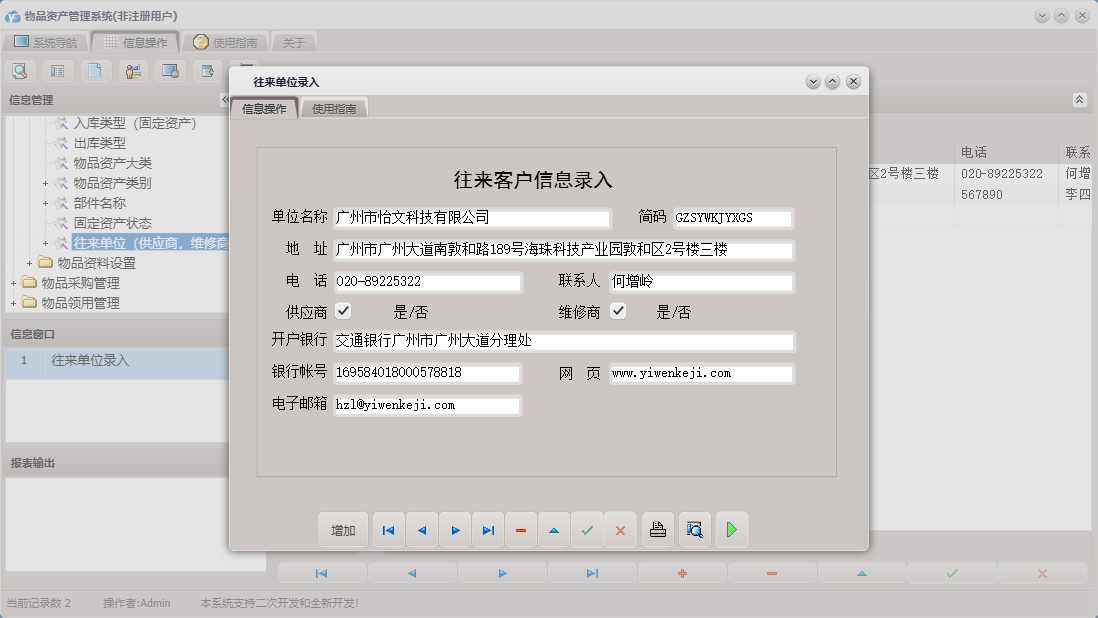Confirm the entry with the green checkmark
1098x618 pixels.
coord(587,530)
